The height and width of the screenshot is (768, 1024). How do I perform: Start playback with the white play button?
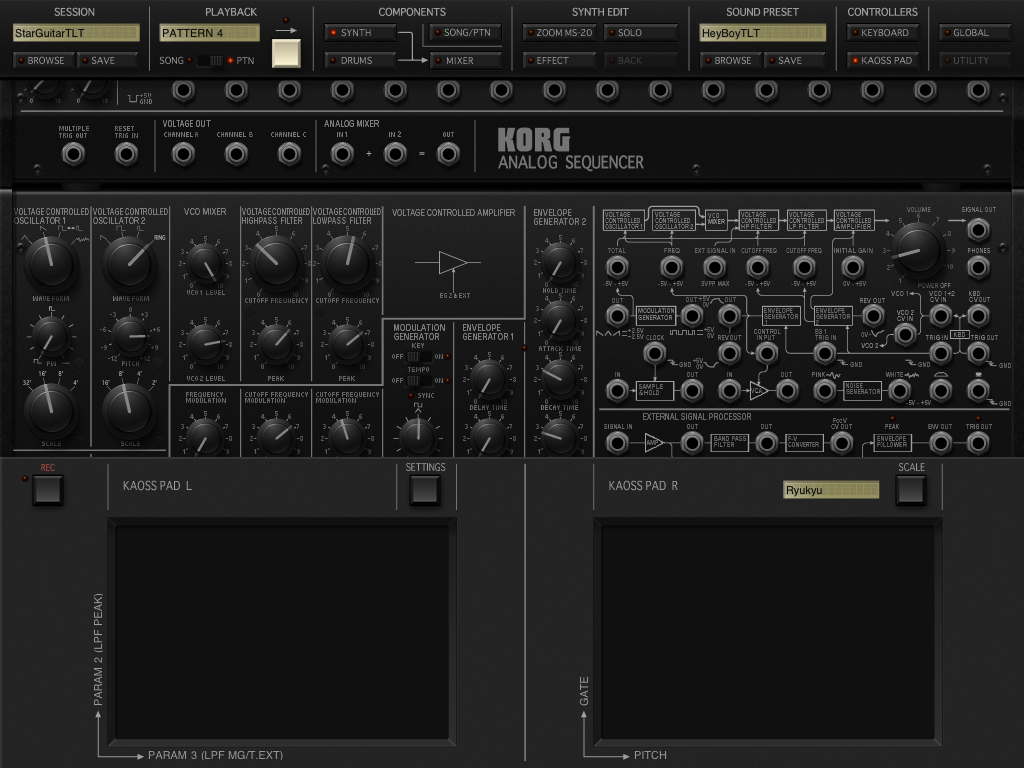coord(286,53)
